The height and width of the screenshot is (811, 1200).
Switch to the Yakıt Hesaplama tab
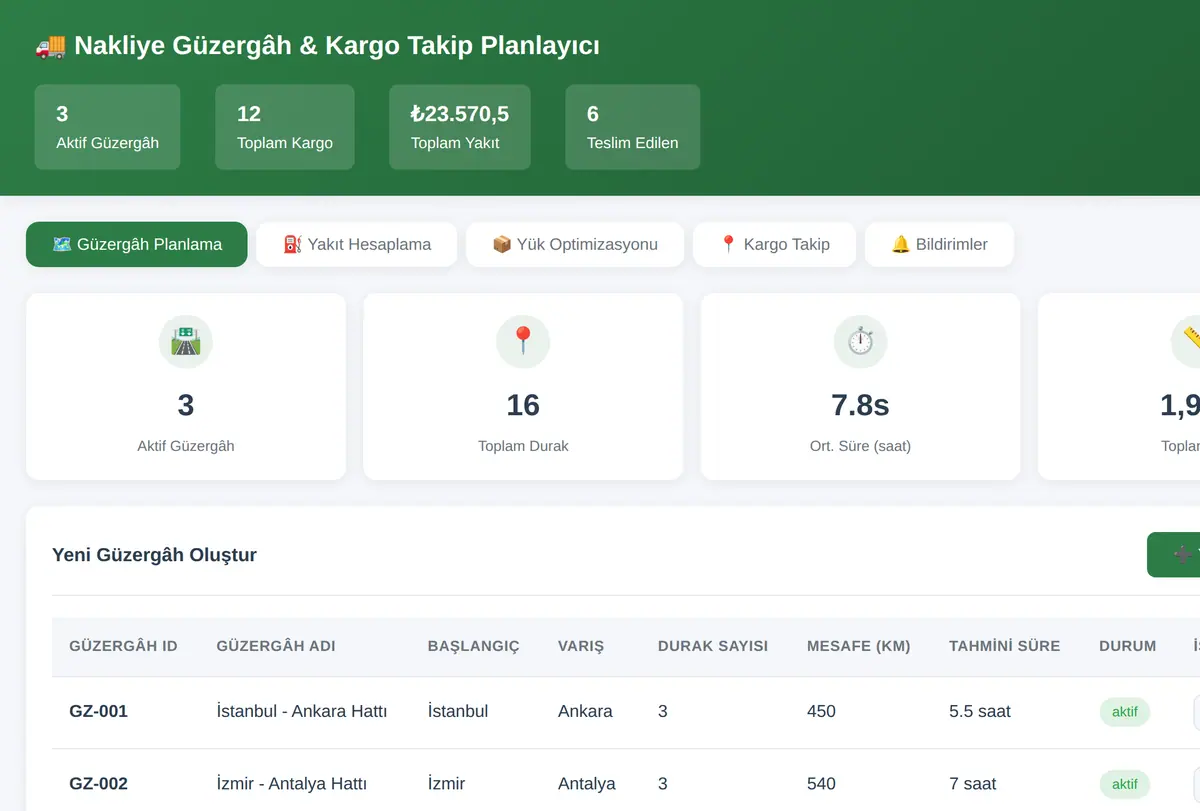coord(356,244)
